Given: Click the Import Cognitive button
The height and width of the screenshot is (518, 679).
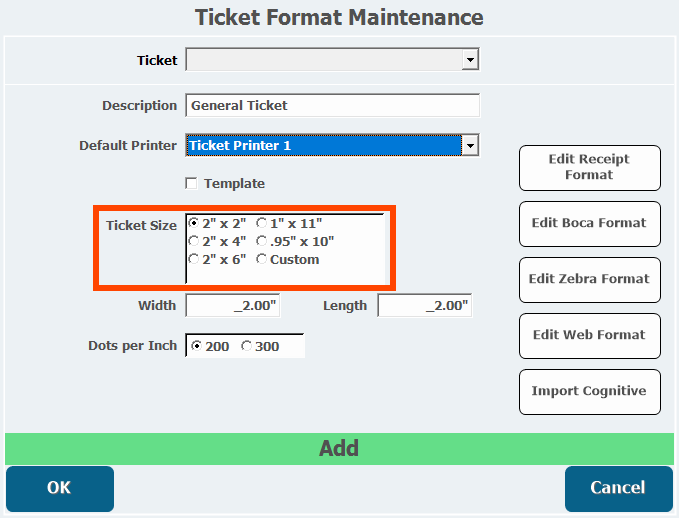Looking at the screenshot, I should point(589,391).
